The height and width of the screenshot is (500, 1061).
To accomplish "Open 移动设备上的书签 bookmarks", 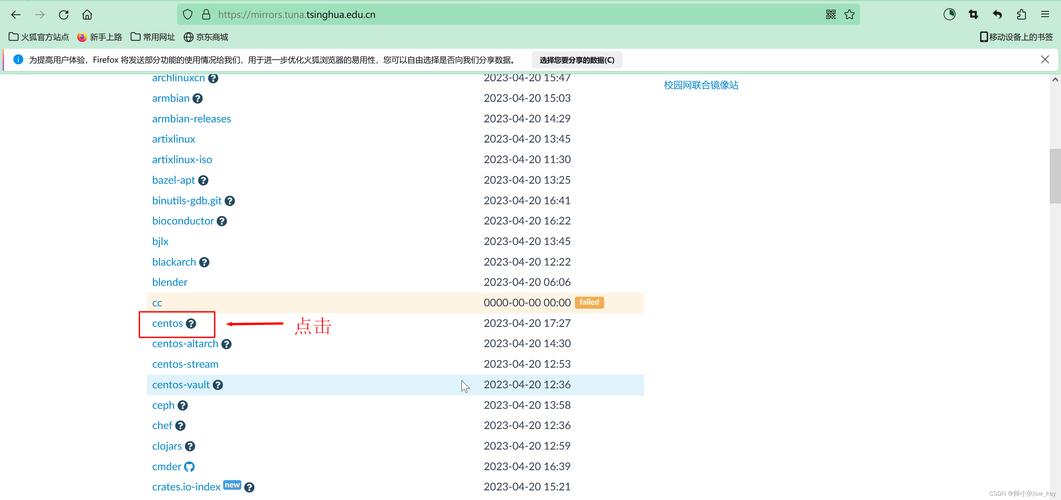I will pyautogui.click(x=1016, y=37).
